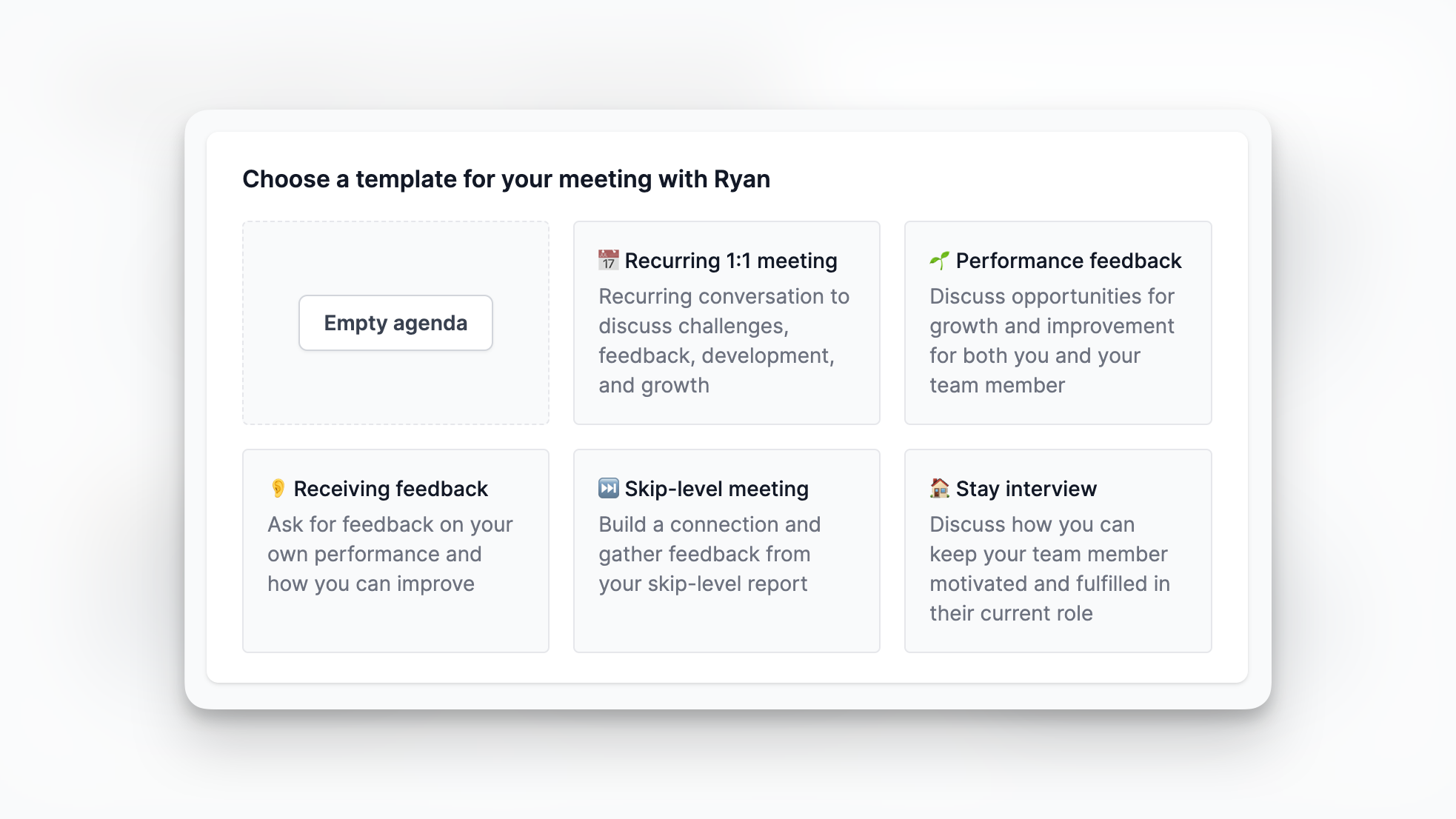Click the Empty agenda button
The width and height of the screenshot is (1456, 819).
(x=395, y=323)
